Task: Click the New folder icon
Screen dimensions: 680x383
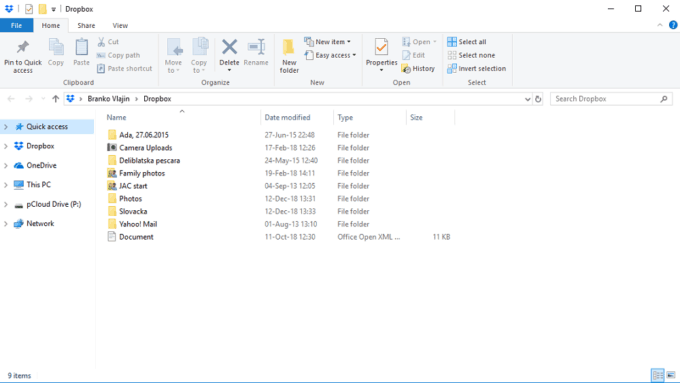Action: click(289, 47)
